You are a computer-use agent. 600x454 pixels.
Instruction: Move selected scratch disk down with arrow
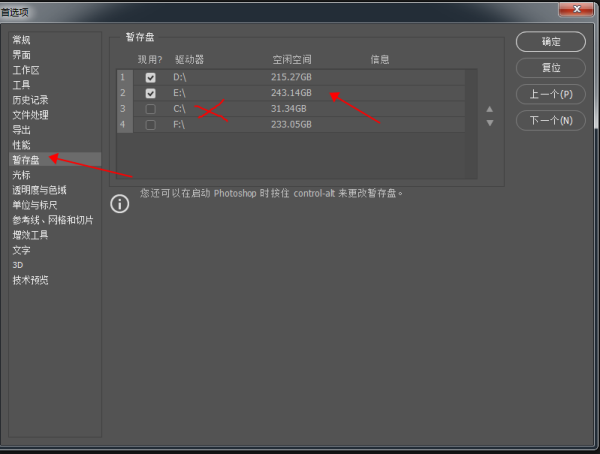489,123
